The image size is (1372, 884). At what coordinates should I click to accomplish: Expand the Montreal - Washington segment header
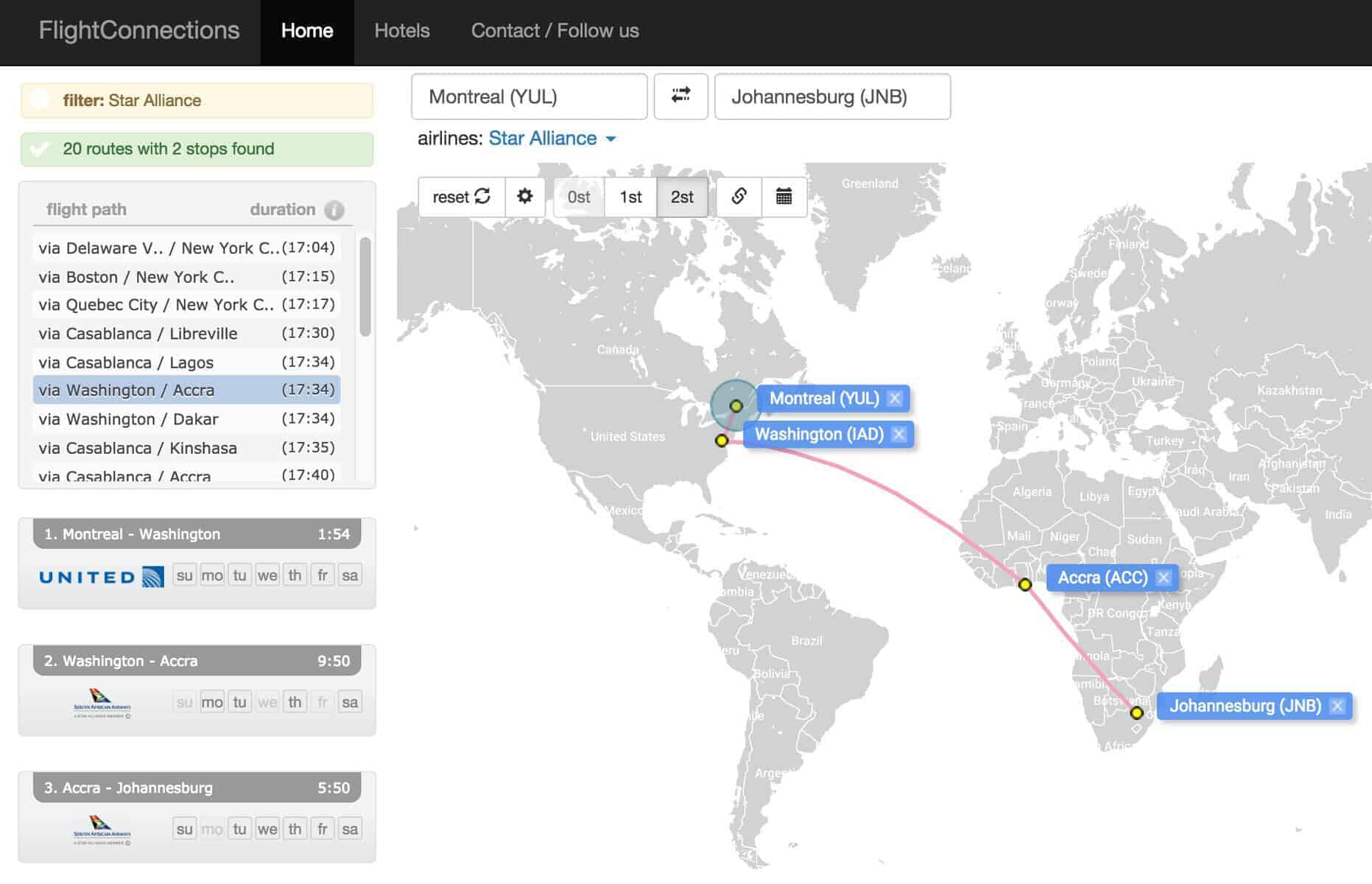pyautogui.click(x=197, y=534)
